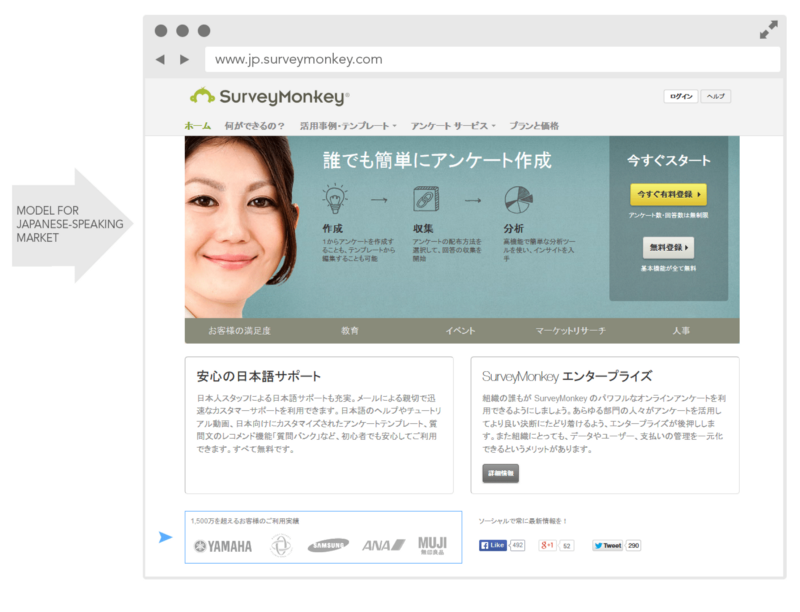Click the ANA logo
This screenshot has height=612, width=800.
(x=384, y=545)
